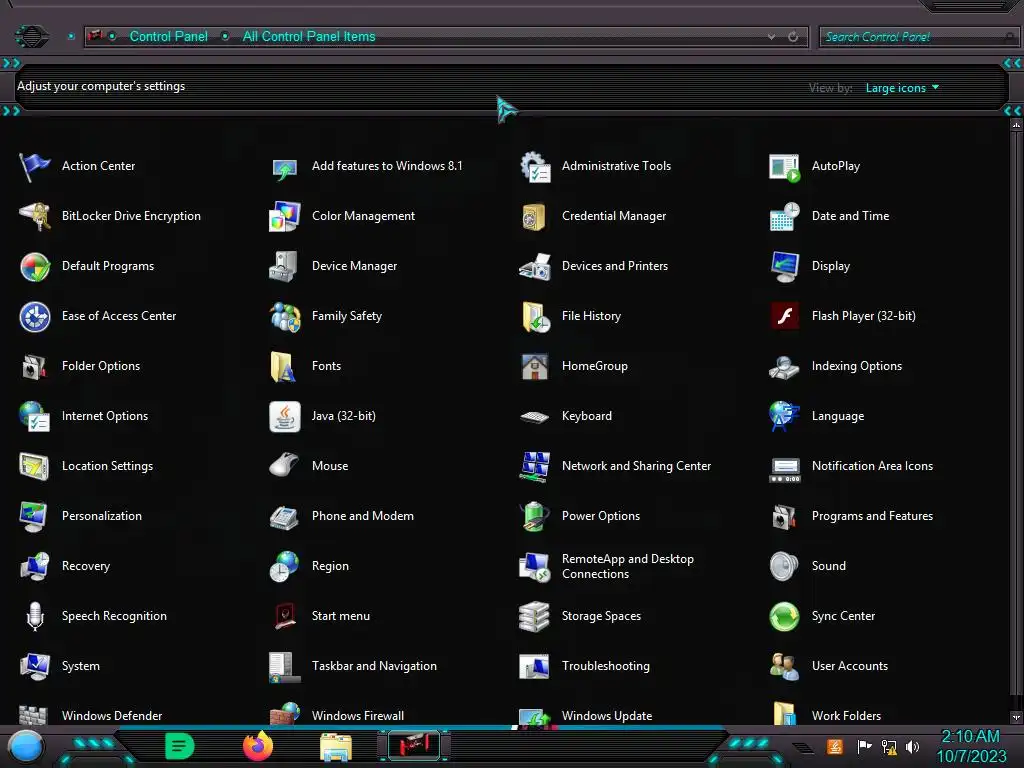
Task: Select the Control Panel breadcrumb
Action: (x=168, y=37)
